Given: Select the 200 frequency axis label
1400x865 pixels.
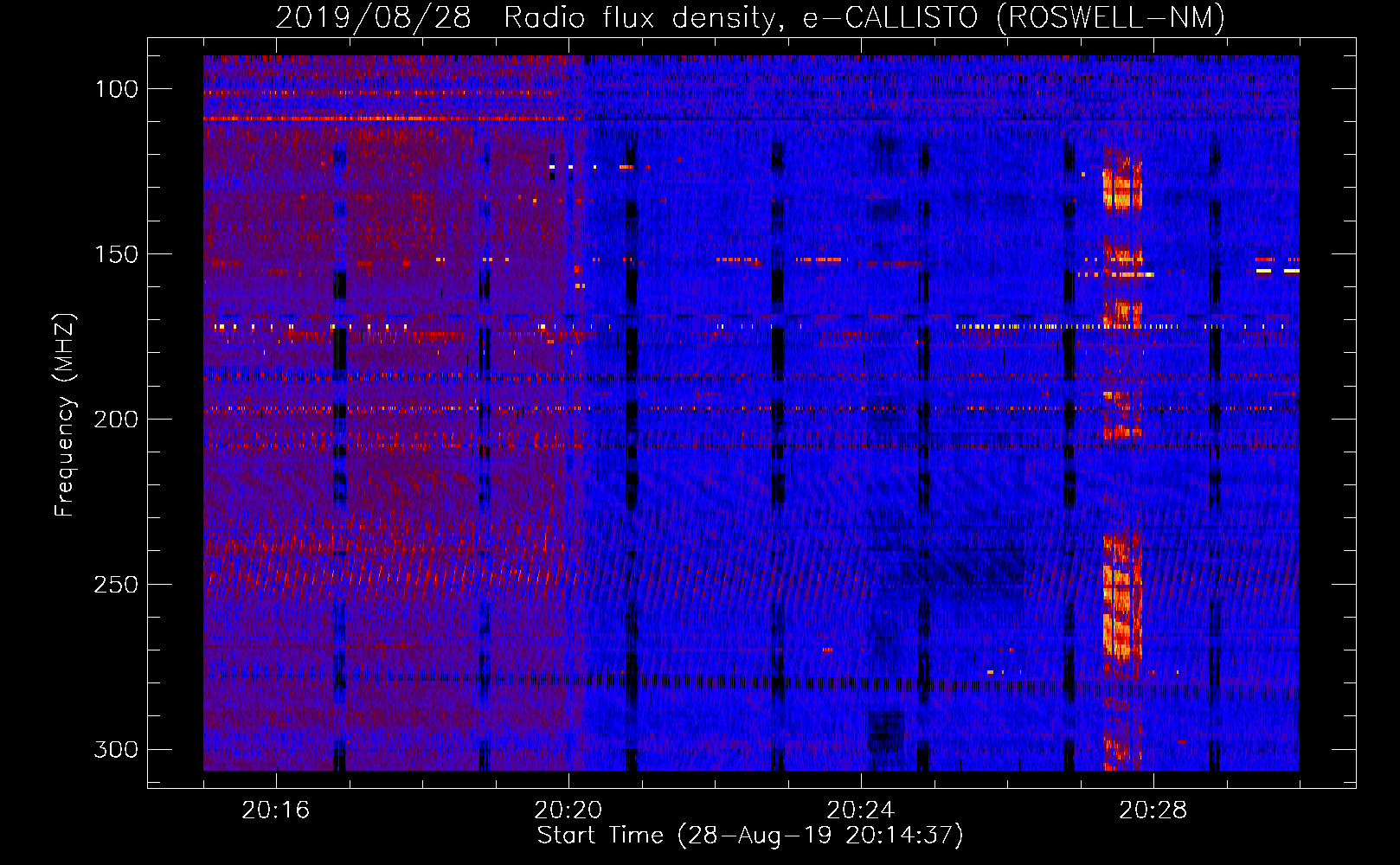Looking at the screenshot, I should tap(115, 420).
